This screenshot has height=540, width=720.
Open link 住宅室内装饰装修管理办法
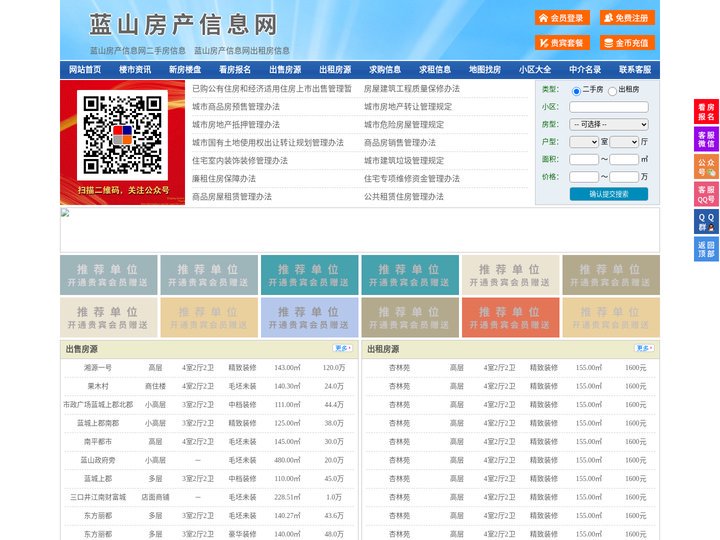pos(240,161)
